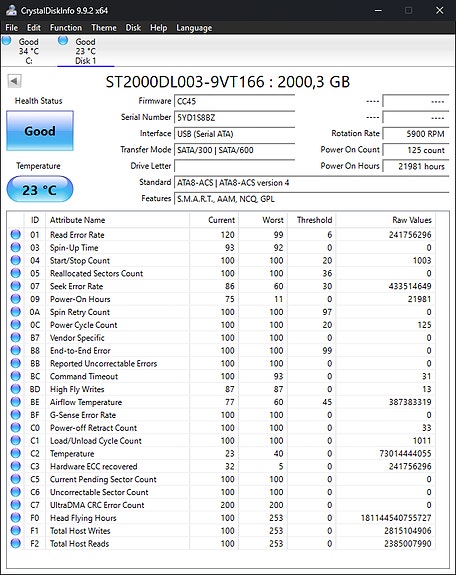Click the blue status icon for Seek Error Rate

(16, 286)
